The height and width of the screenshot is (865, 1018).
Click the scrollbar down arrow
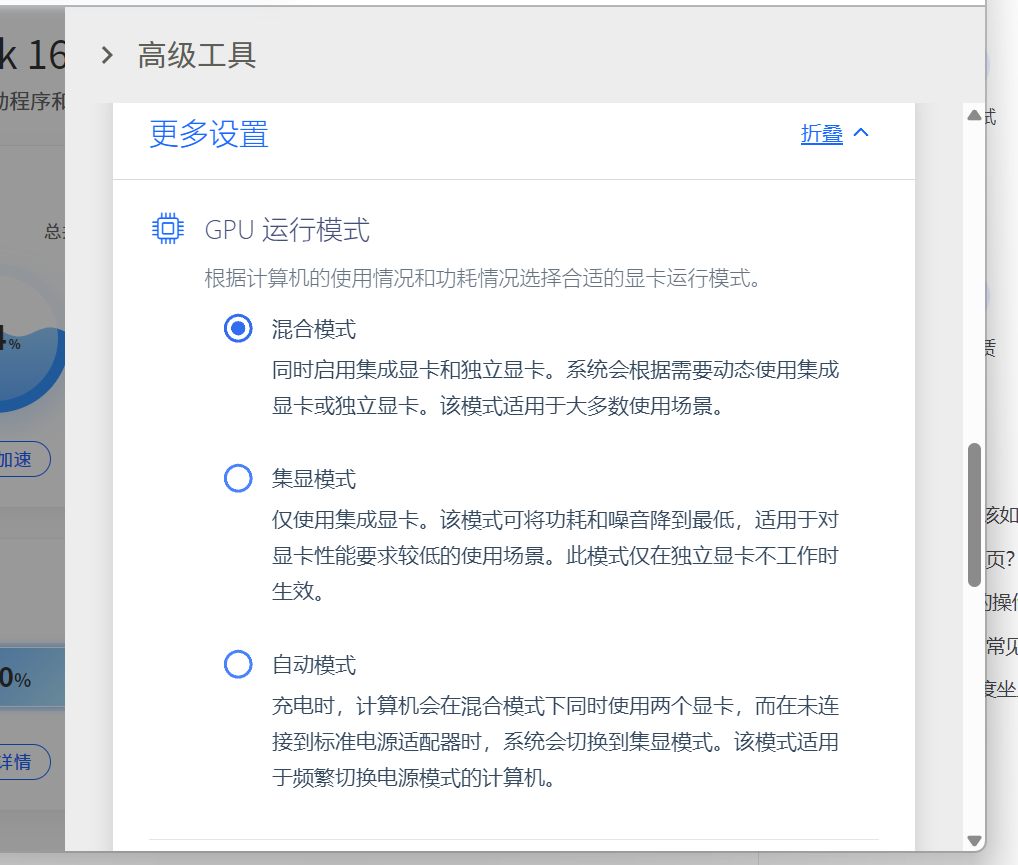[x=974, y=840]
